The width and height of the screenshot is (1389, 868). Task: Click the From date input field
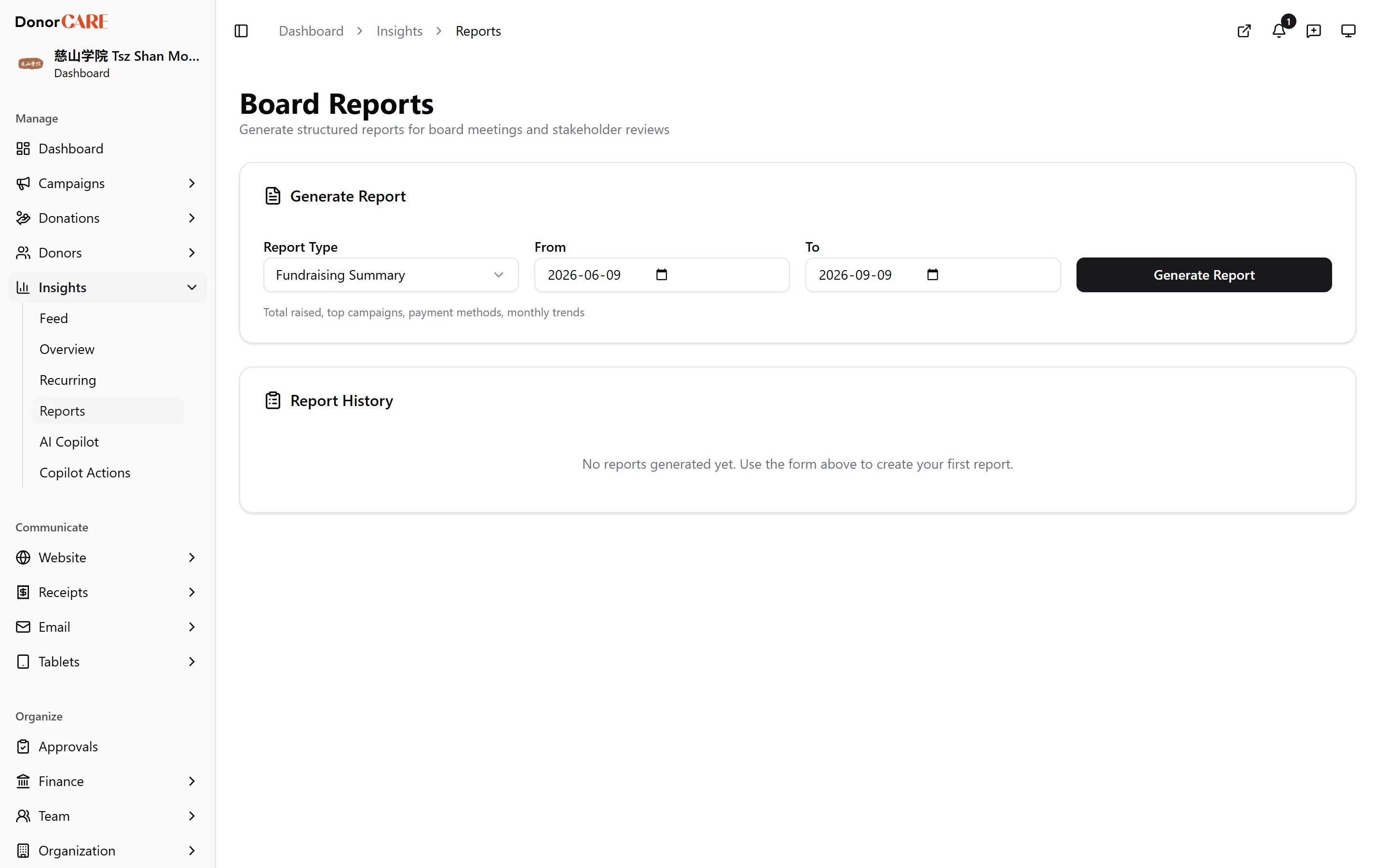coord(662,275)
